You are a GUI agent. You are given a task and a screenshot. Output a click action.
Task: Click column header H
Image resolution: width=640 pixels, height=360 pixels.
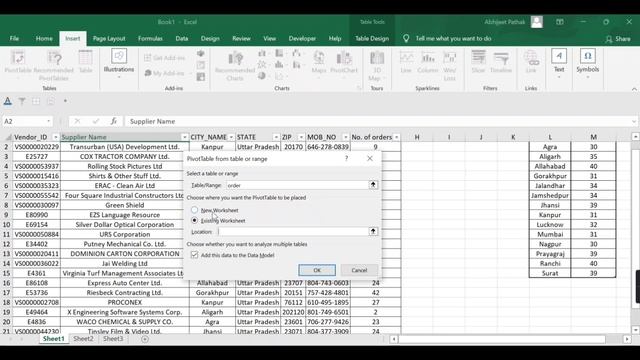(417, 137)
